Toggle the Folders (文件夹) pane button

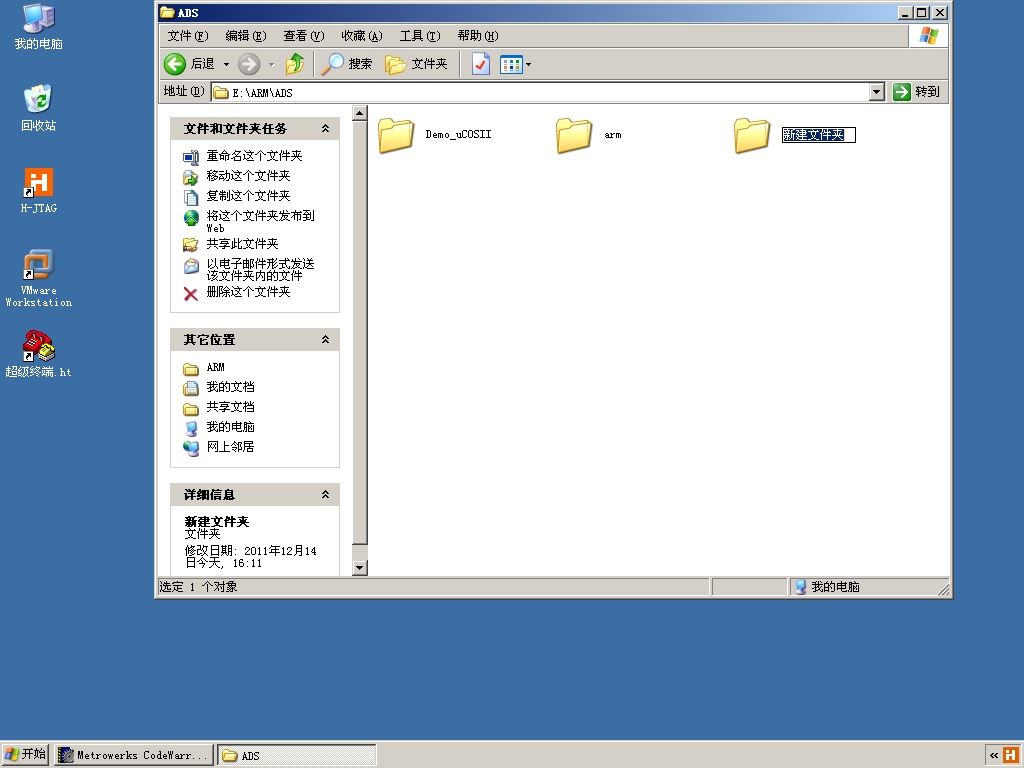416,64
